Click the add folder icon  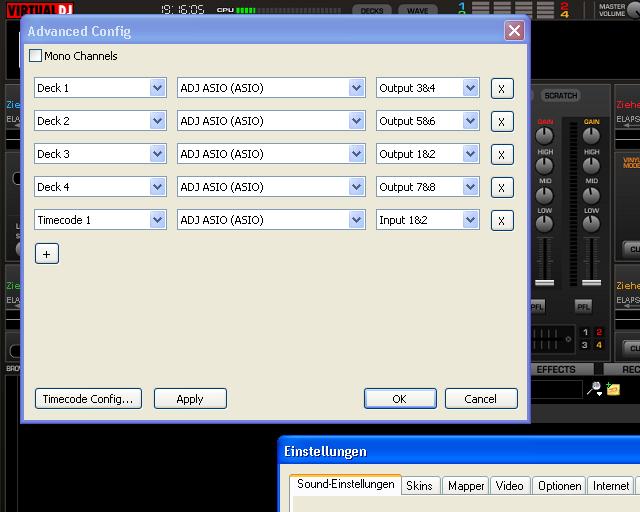coord(613,389)
